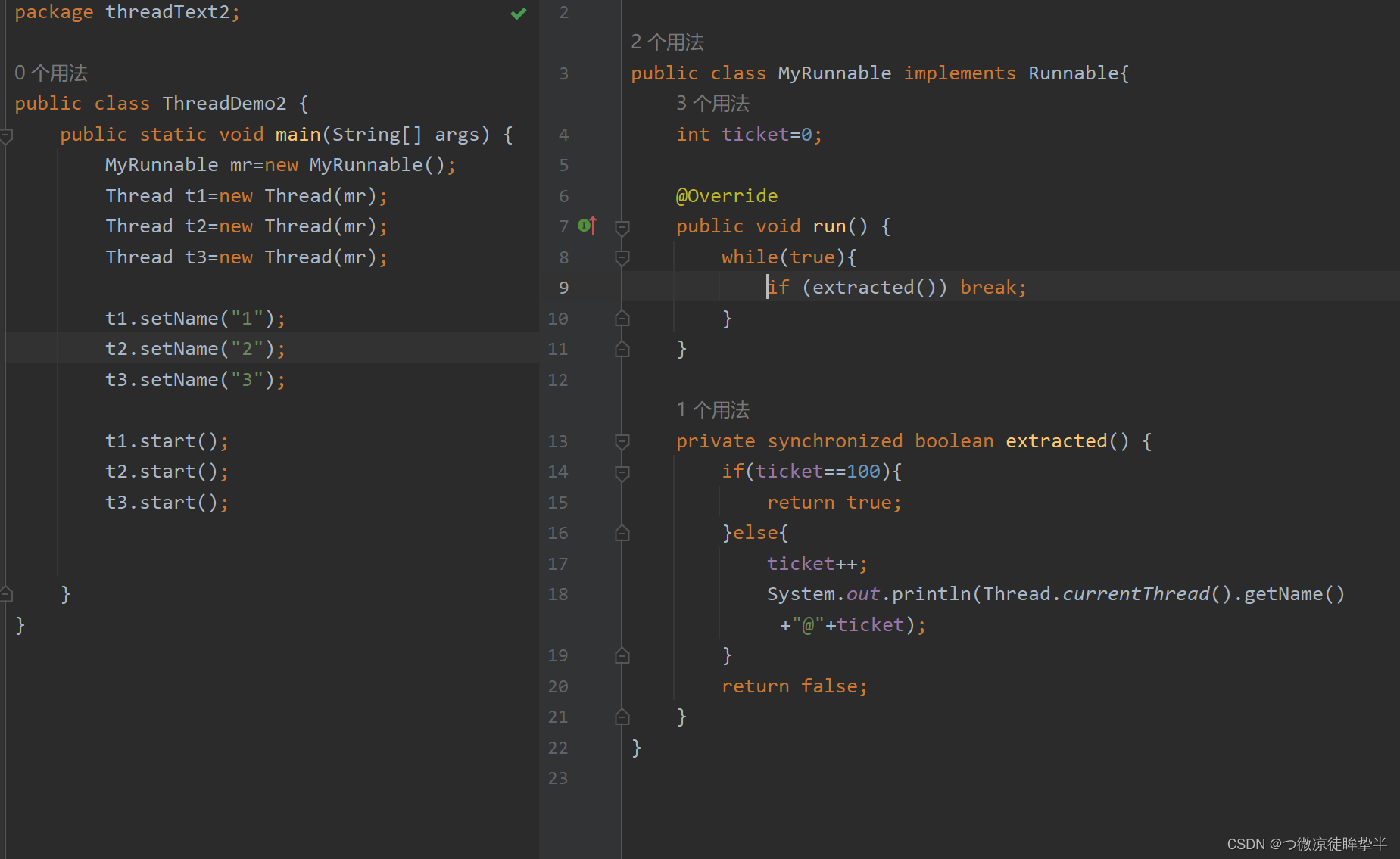Click the '+"@"+ticket);' continuation line
1400x859 pixels.
[x=853, y=625]
